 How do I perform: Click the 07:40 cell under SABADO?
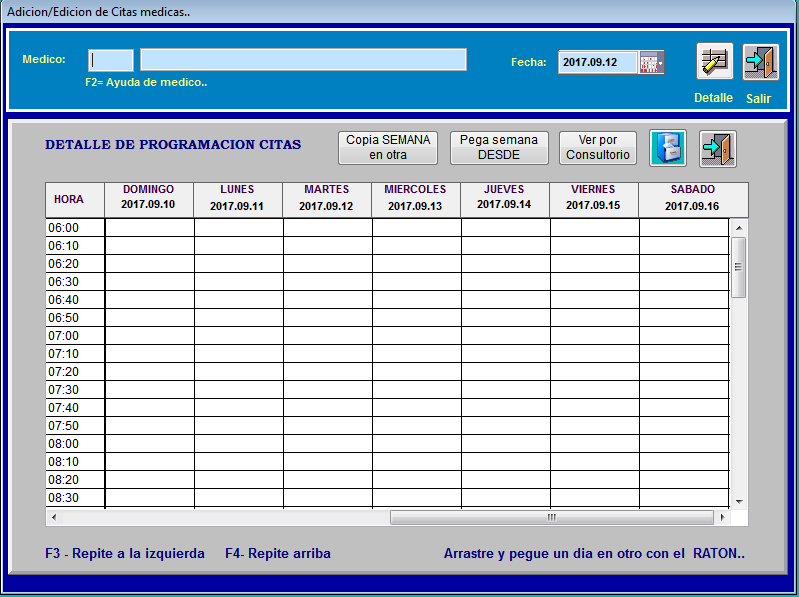point(684,408)
